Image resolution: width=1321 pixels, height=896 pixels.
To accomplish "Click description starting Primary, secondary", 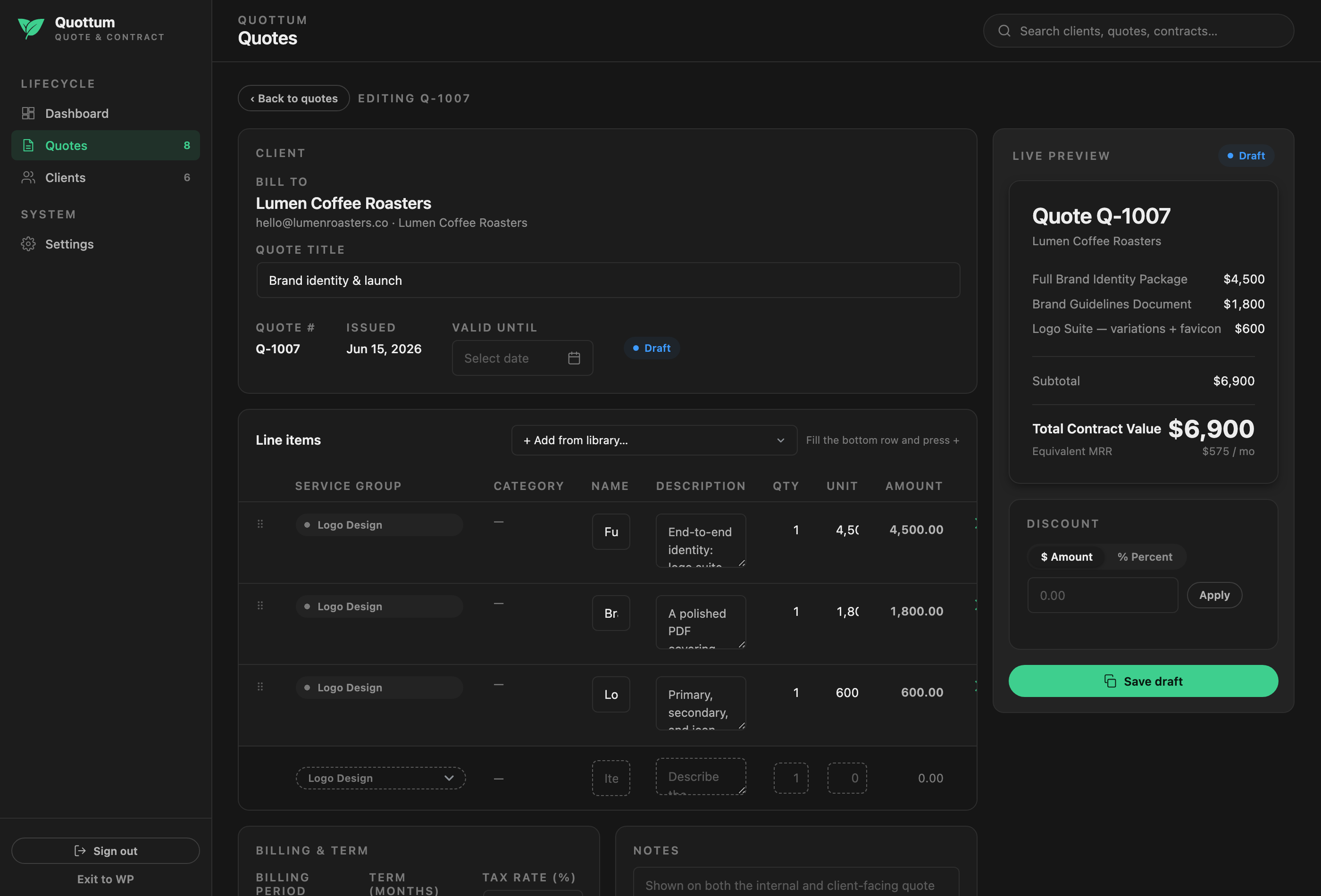I will point(701,703).
